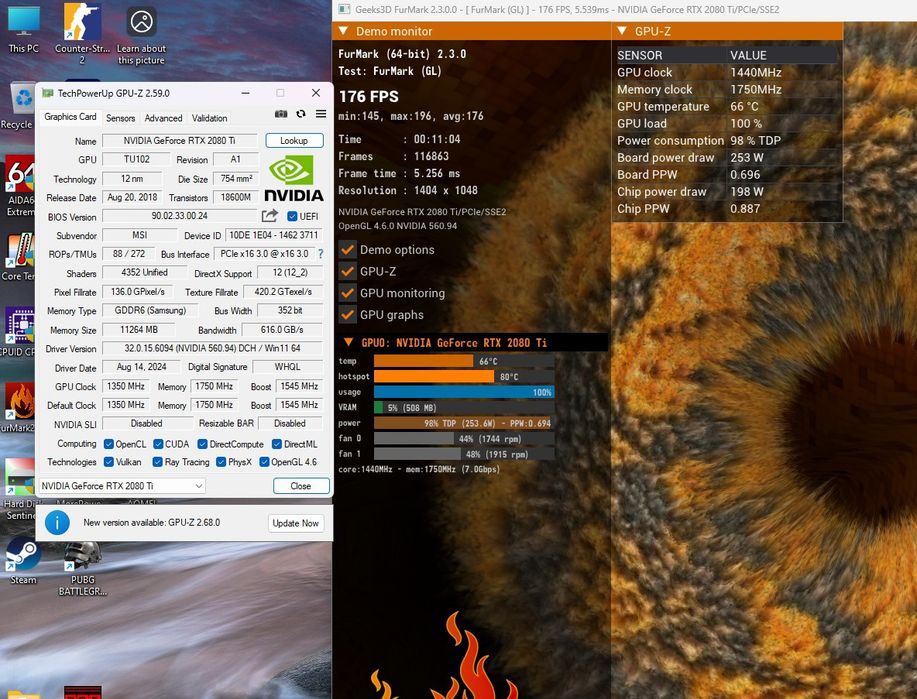Click the power 98% TDP bar

point(464,423)
